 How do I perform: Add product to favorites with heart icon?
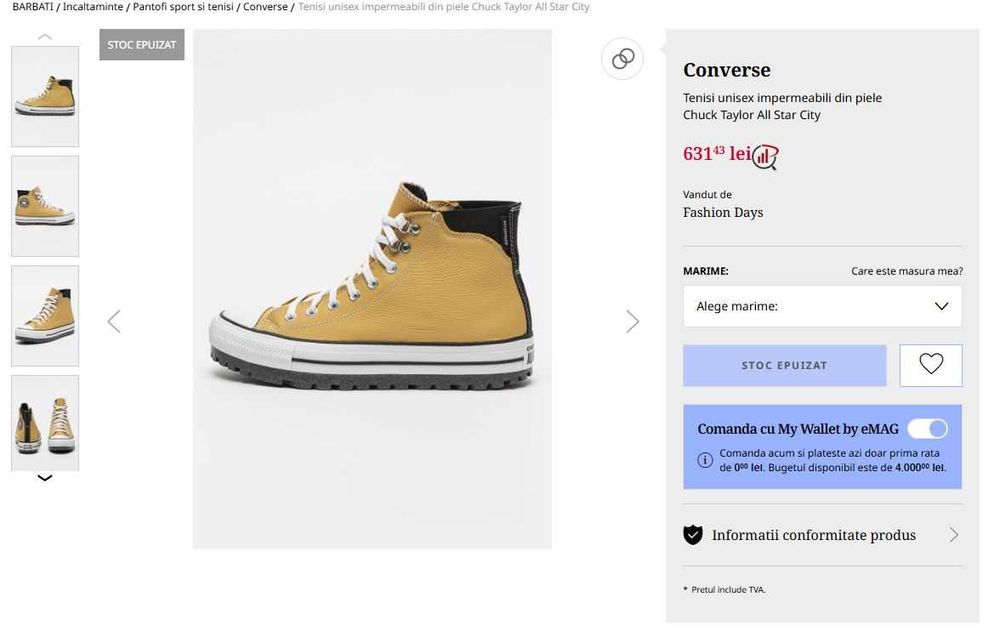pos(930,365)
